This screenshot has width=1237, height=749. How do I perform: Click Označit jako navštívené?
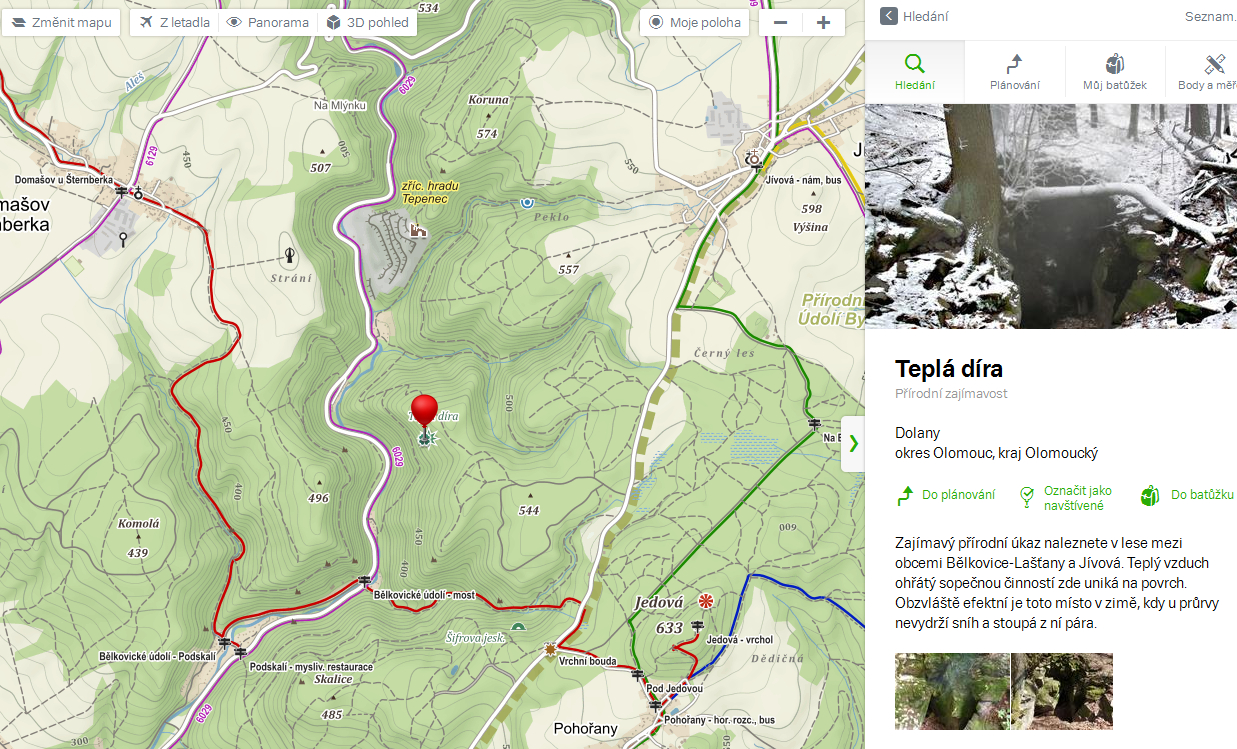[1065, 498]
